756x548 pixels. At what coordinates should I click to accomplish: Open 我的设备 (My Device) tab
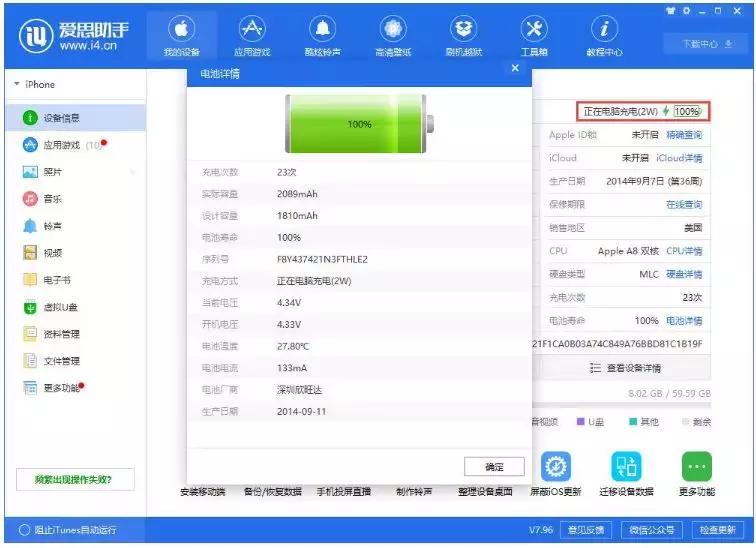click(182, 36)
